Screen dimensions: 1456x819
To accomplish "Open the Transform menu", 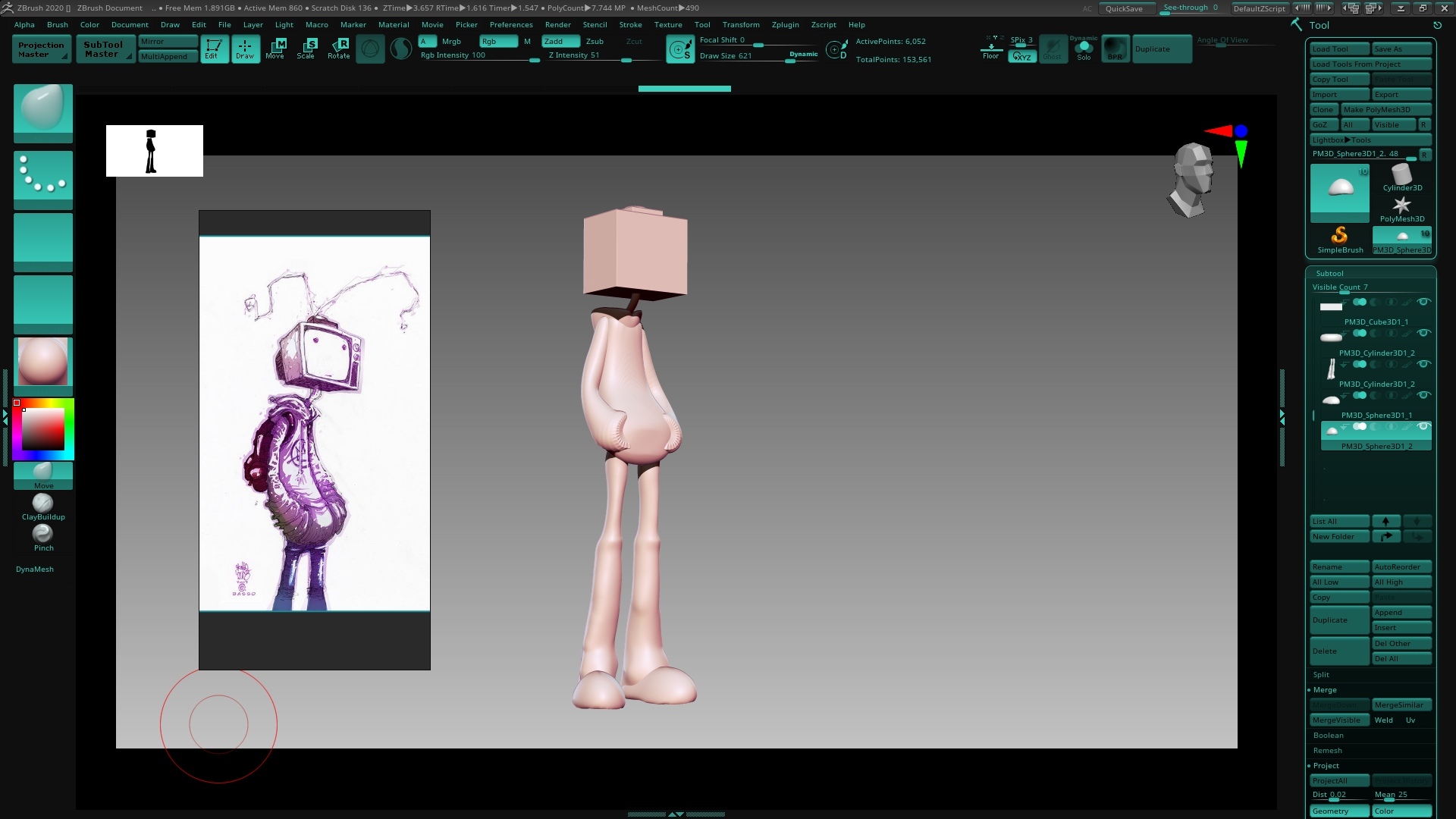I will point(741,25).
